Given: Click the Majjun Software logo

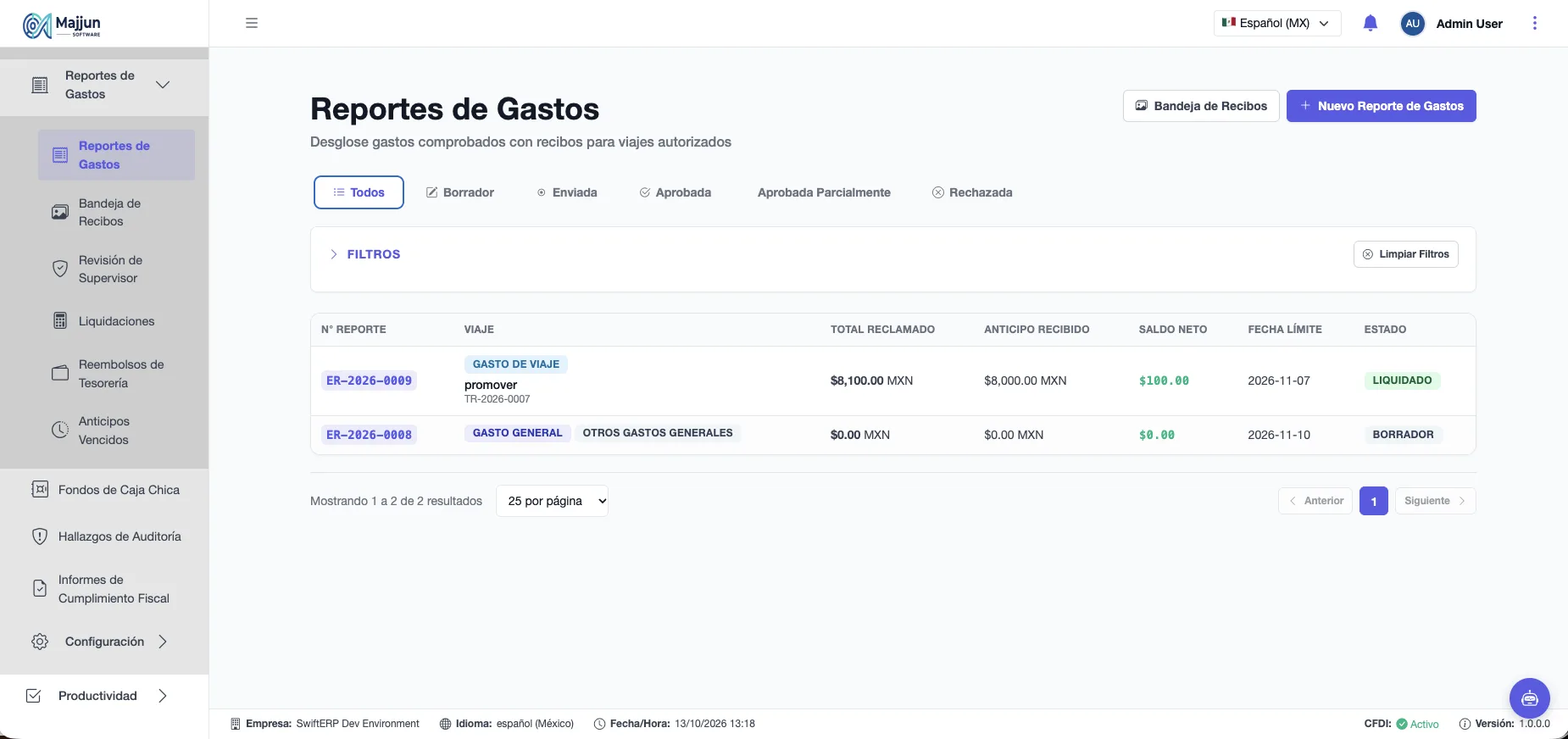Looking at the screenshot, I should [62, 25].
